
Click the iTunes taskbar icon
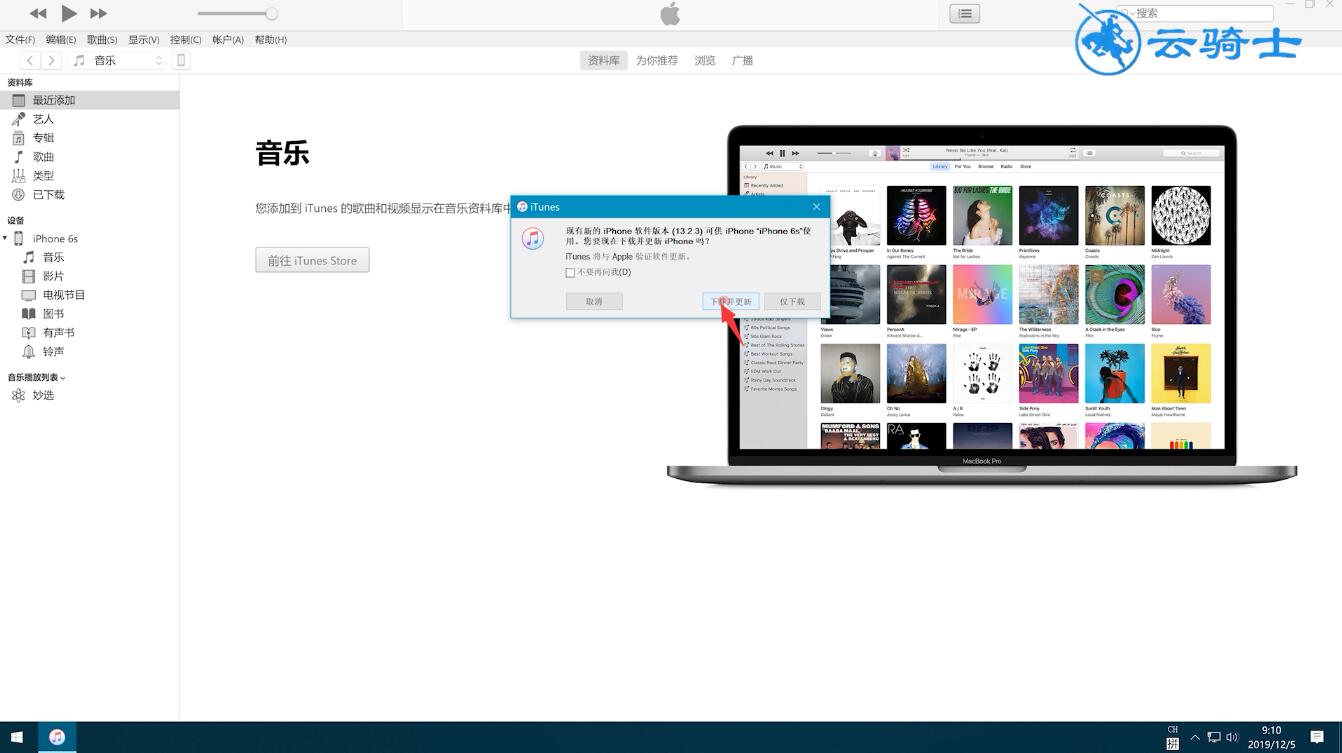pos(57,738)
